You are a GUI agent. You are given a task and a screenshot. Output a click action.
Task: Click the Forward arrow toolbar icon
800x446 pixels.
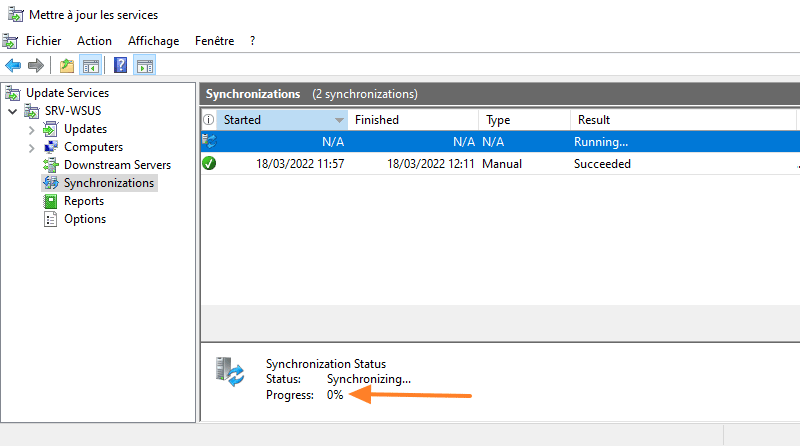click(36, 66)
